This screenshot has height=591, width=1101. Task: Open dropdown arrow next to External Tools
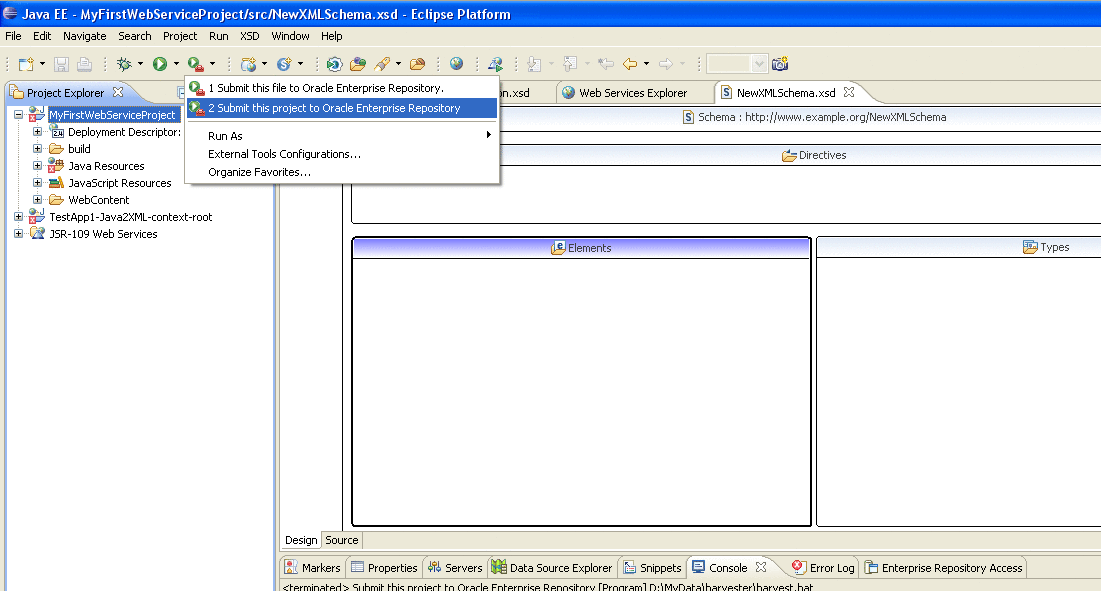coord(212,65)
